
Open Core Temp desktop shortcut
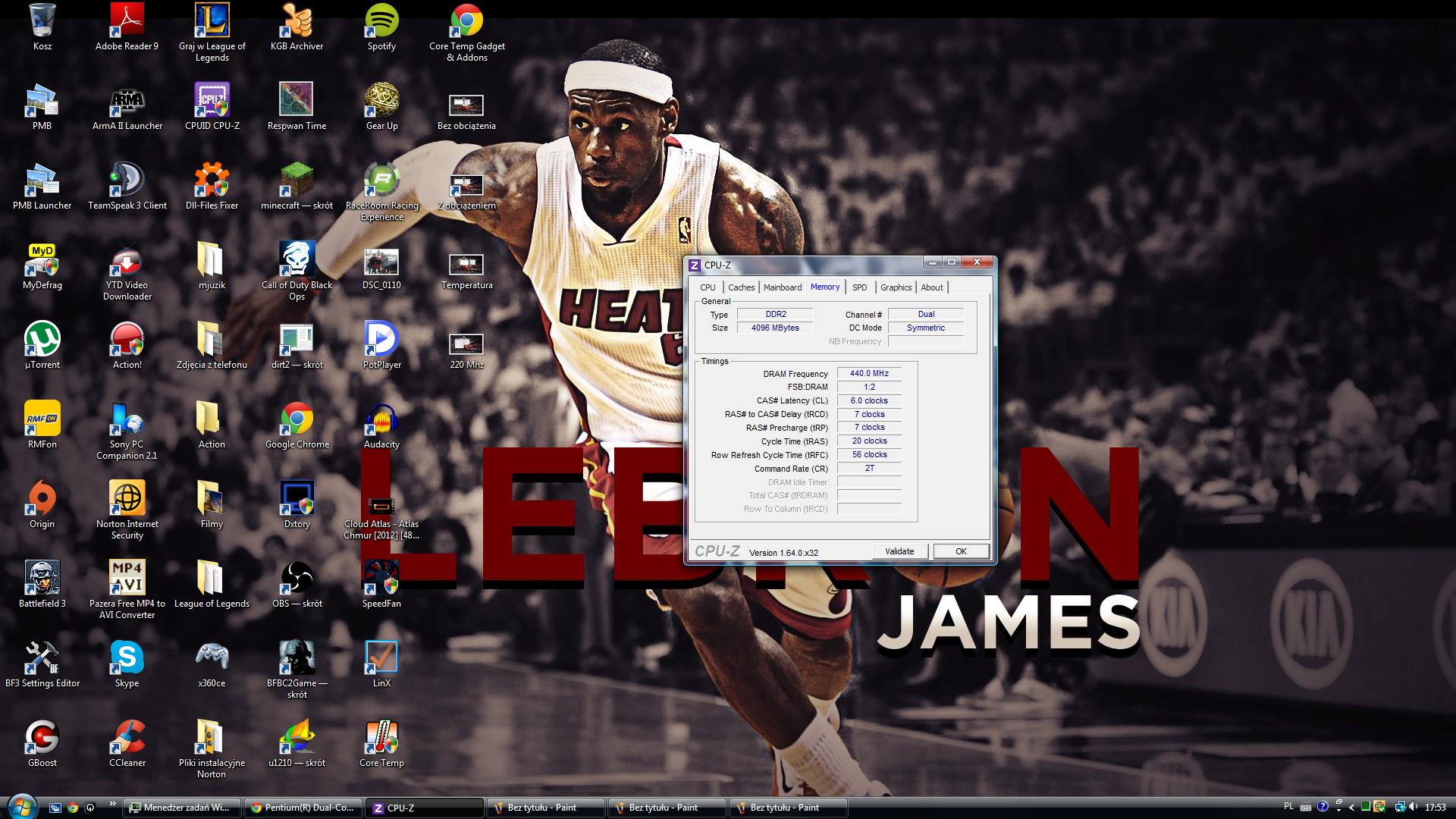(x=381, y=738)
